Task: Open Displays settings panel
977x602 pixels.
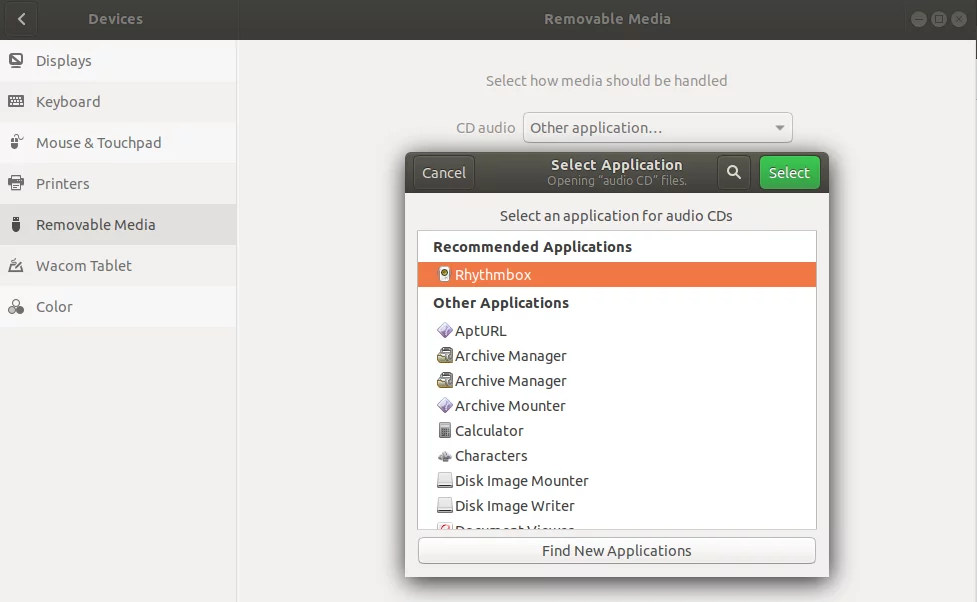Action: coord(63,61)
